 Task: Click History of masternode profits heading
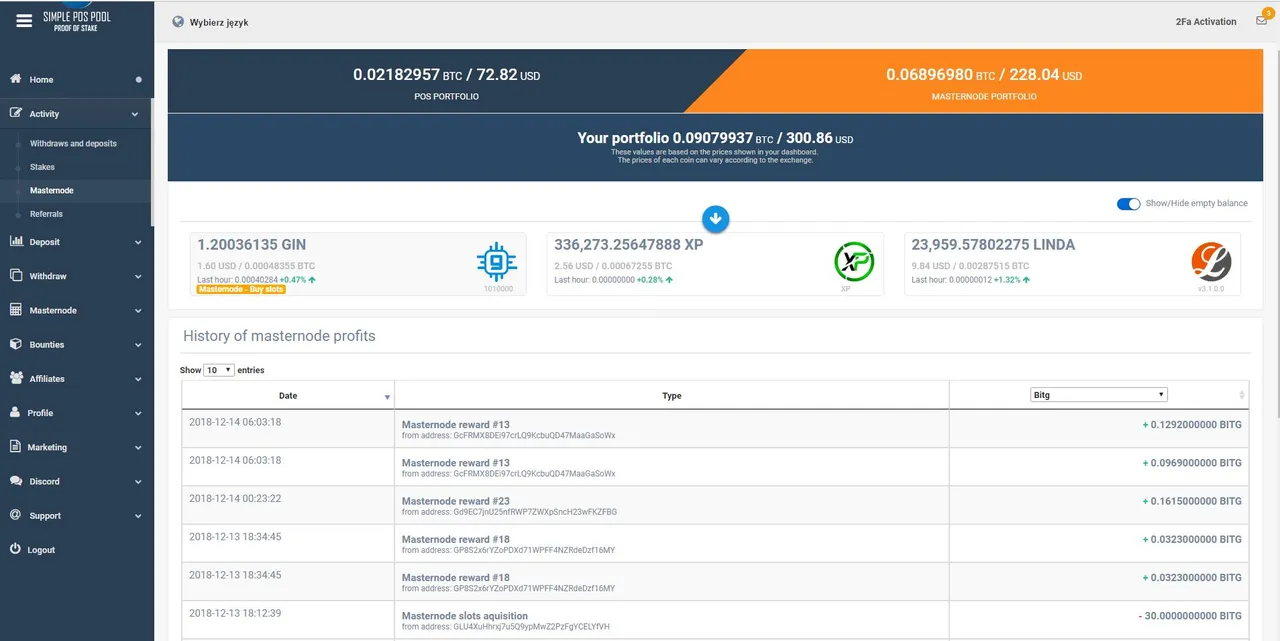point(279,336)
